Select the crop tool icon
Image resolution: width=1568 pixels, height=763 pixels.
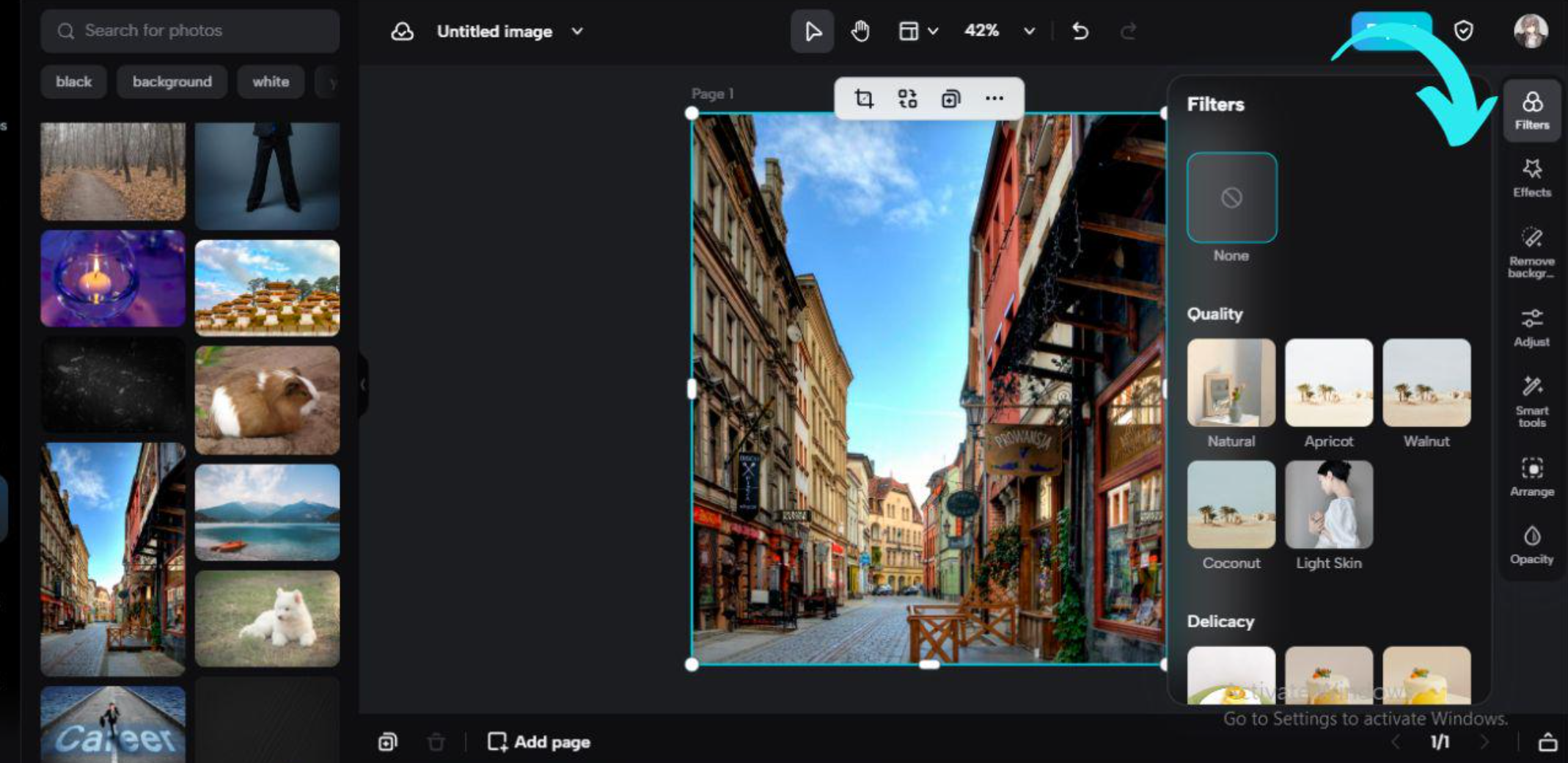tap(864, 98)
